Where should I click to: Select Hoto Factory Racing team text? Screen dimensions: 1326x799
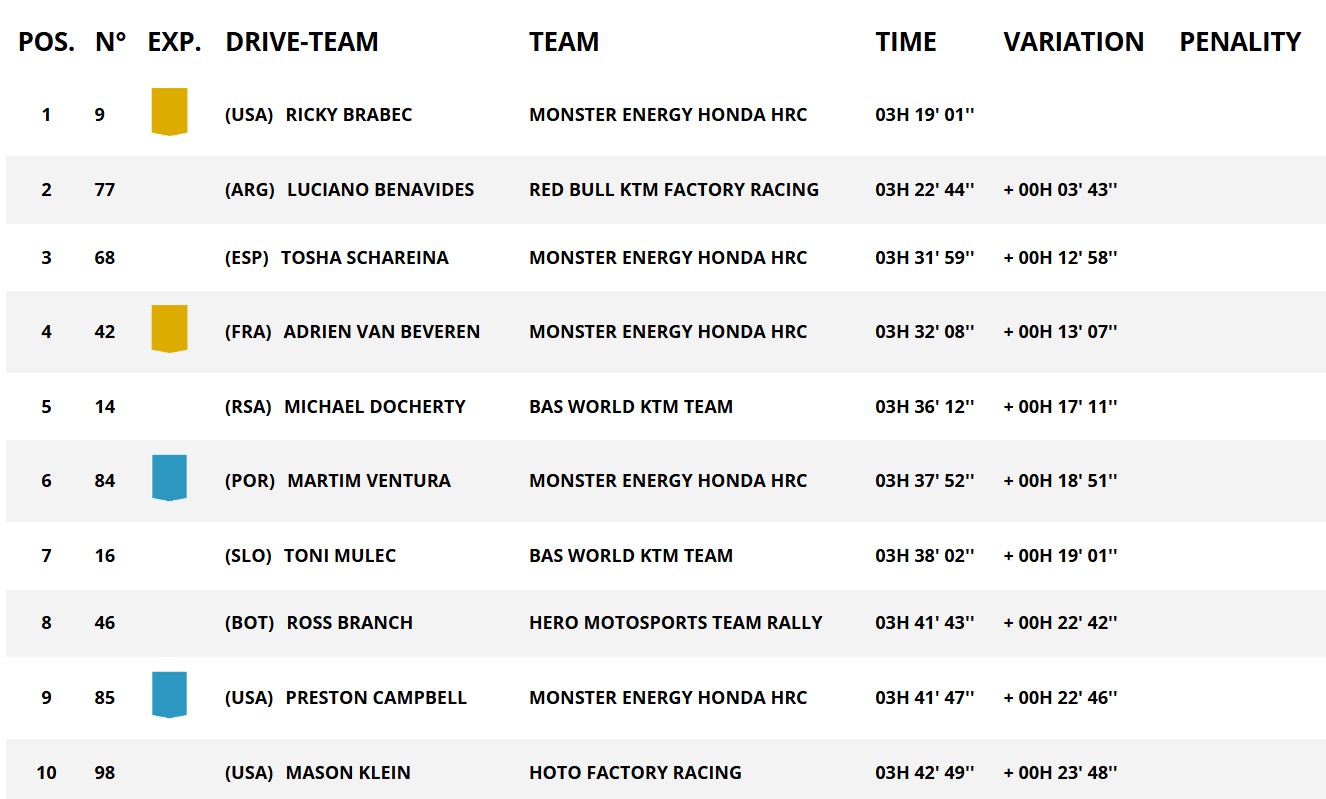635,773
